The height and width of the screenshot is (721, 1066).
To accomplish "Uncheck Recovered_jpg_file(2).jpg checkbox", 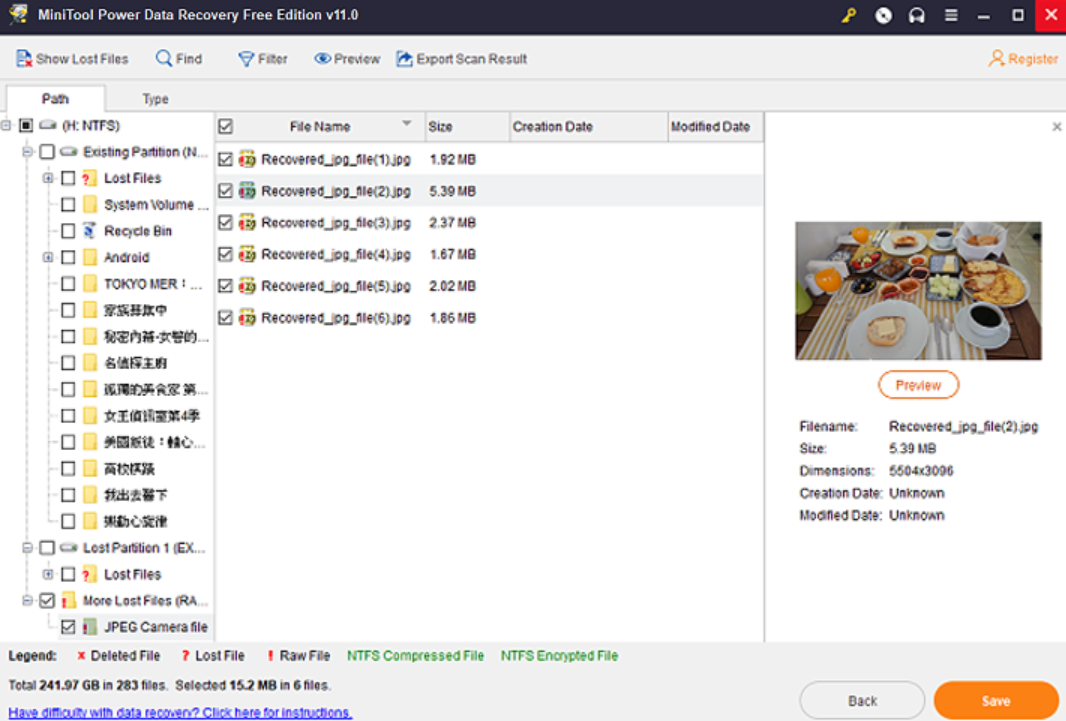I will pos(226,191).
